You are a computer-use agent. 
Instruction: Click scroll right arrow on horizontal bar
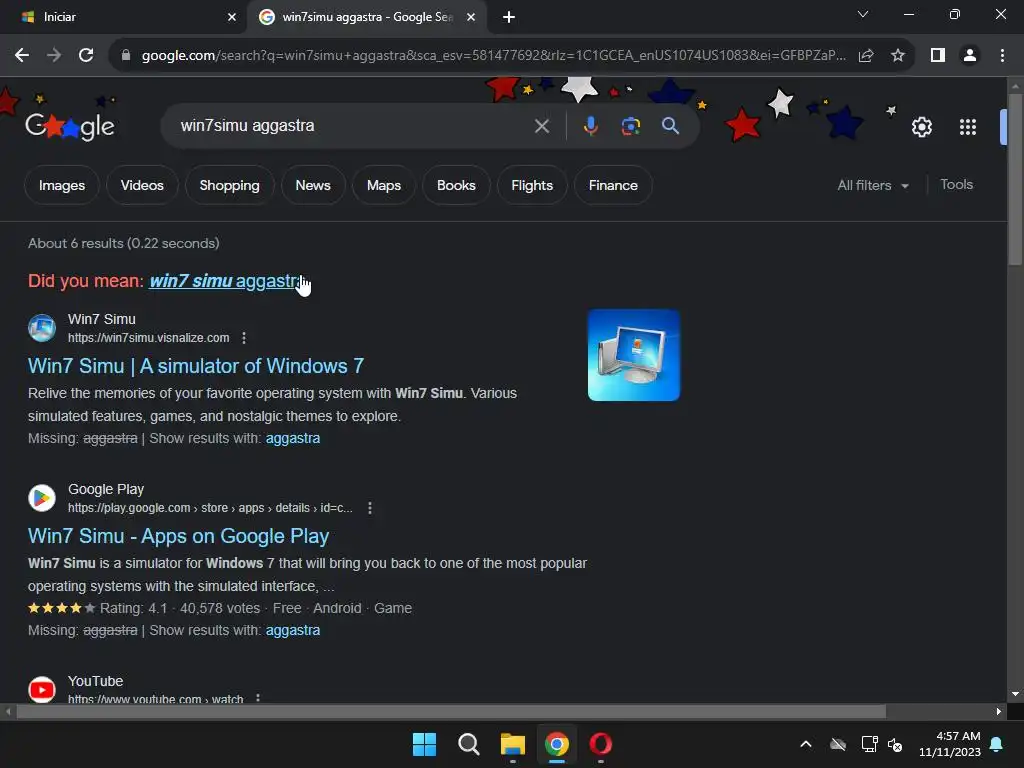click(x=999, y=711)
